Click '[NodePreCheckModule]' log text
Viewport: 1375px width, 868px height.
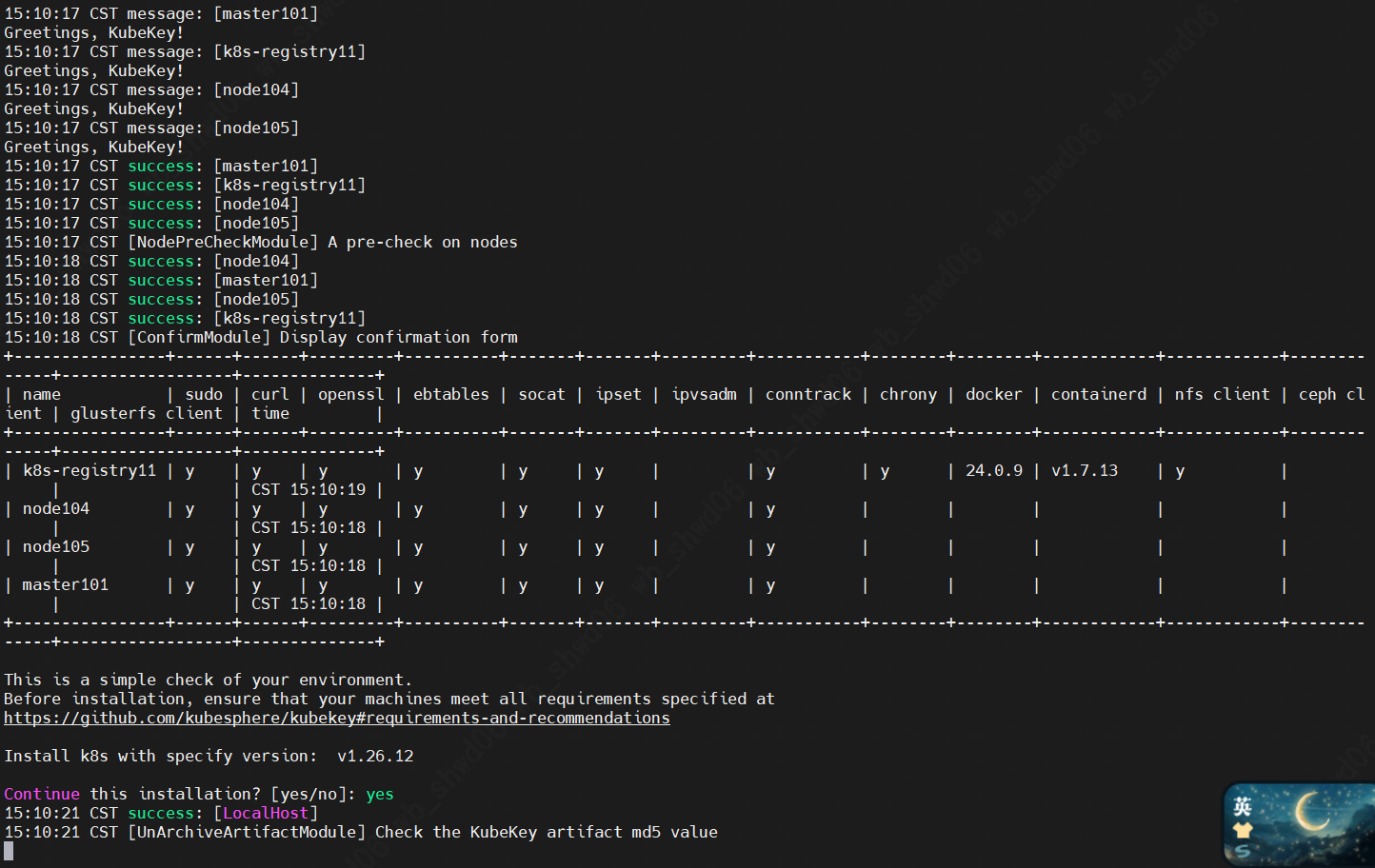[x=223, y=242]
